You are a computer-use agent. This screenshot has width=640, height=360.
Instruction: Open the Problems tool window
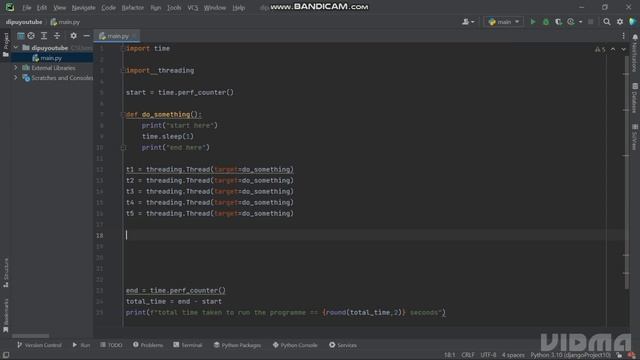pos(148,345)
